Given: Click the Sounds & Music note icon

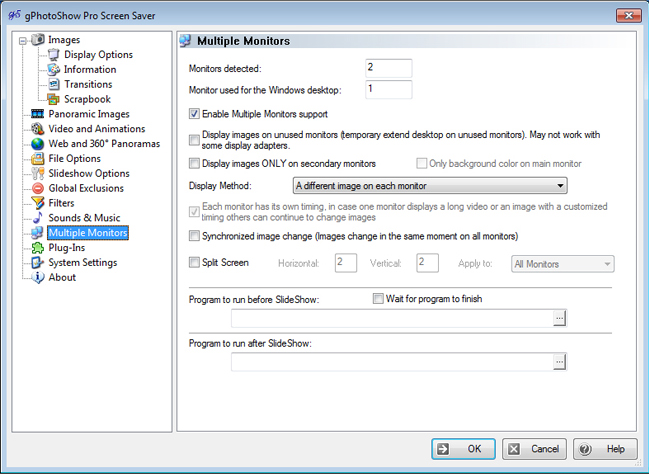Looking at the screenshot, I should click(38, 218).
